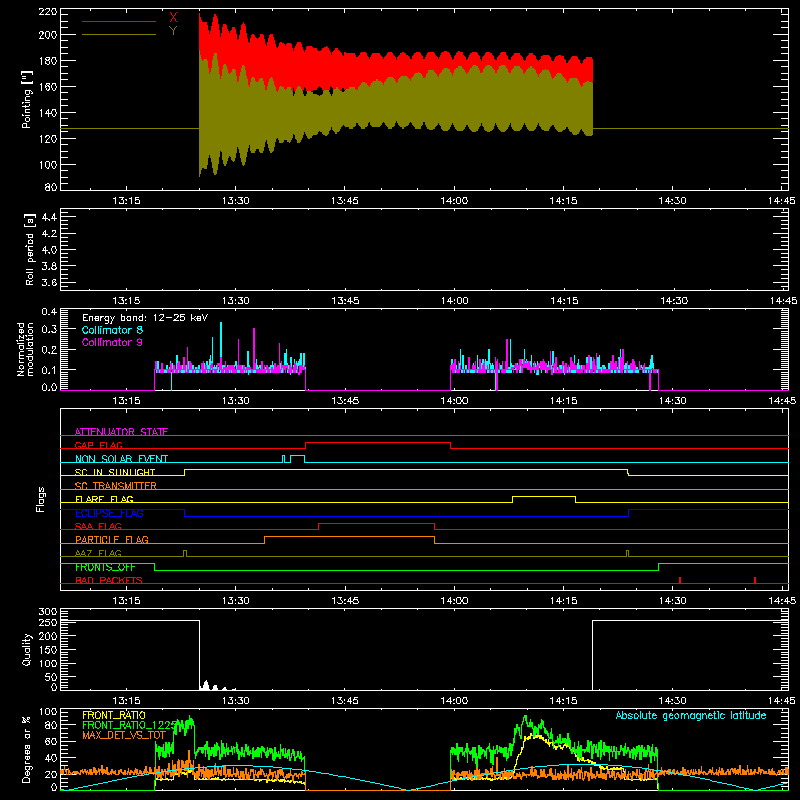Click the GAP_FLAG label
800x800 pixels.
[98, 445]
